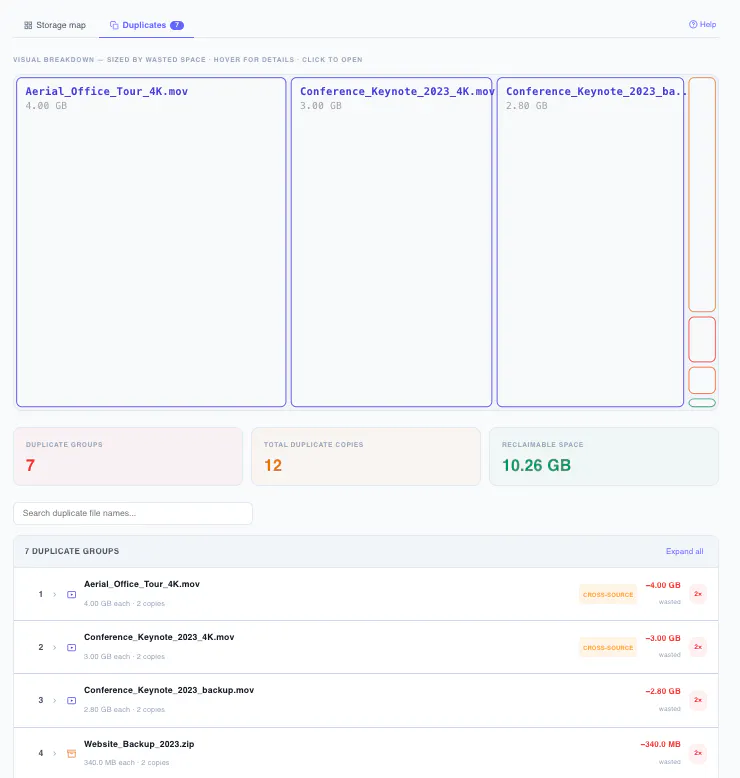Click '2.80 GB each · 2 copies' text
This screenshot has width=740, height=778.
point(124,710)
